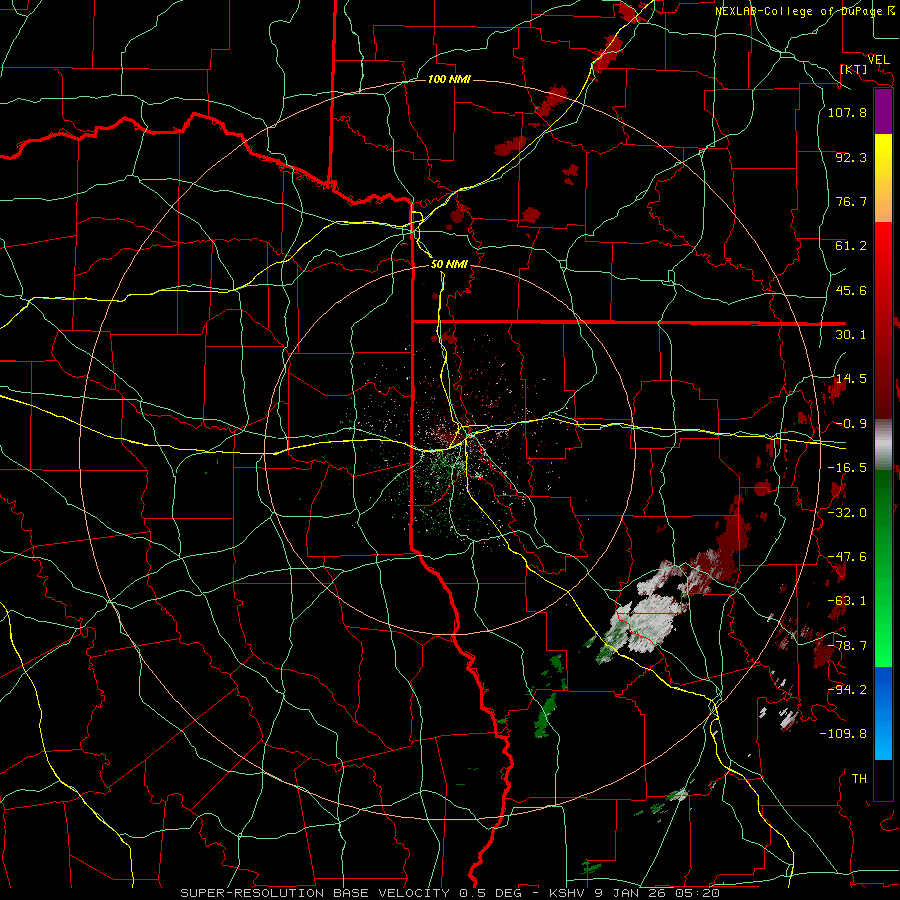Click the 92.3 legend value
Viewport: 900px width, 900px height.
(x=851, y=157)
